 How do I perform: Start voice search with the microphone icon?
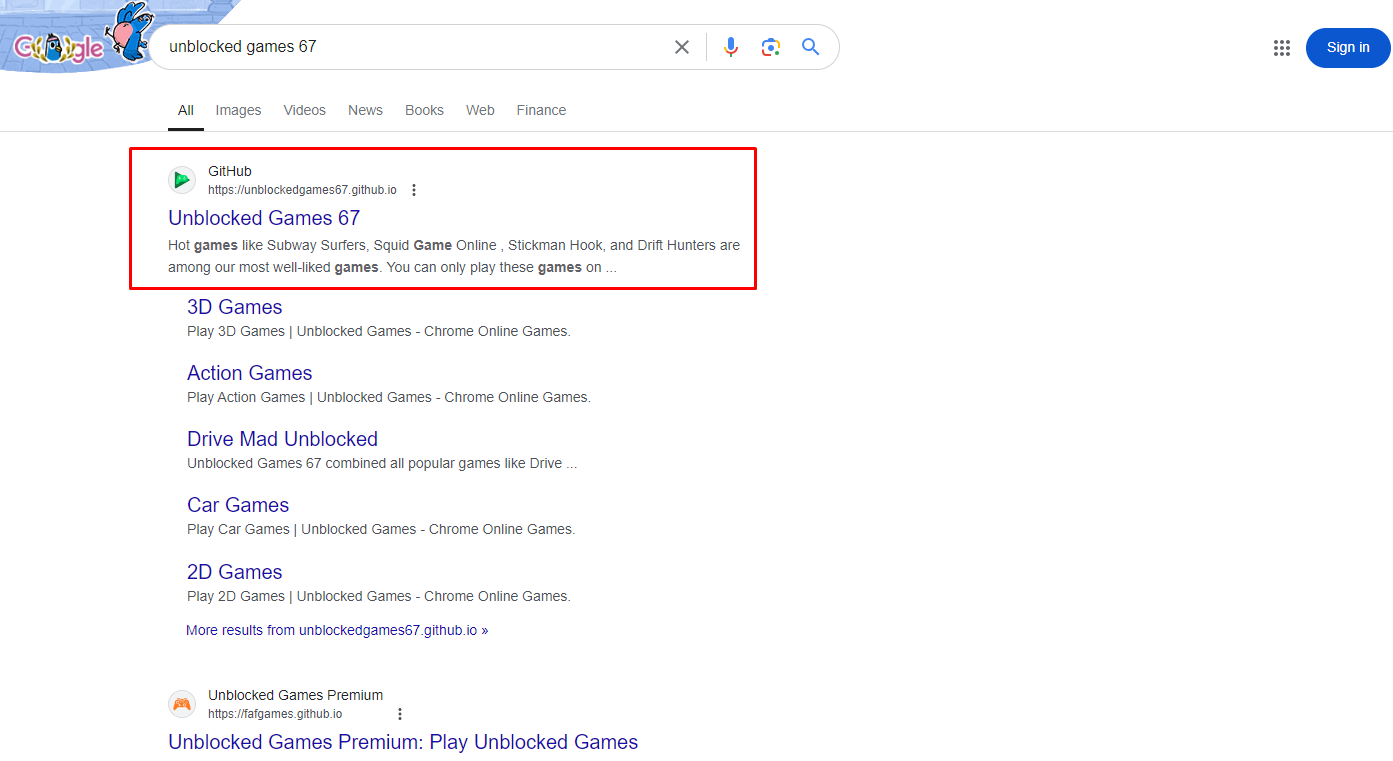tap(731, 47)
